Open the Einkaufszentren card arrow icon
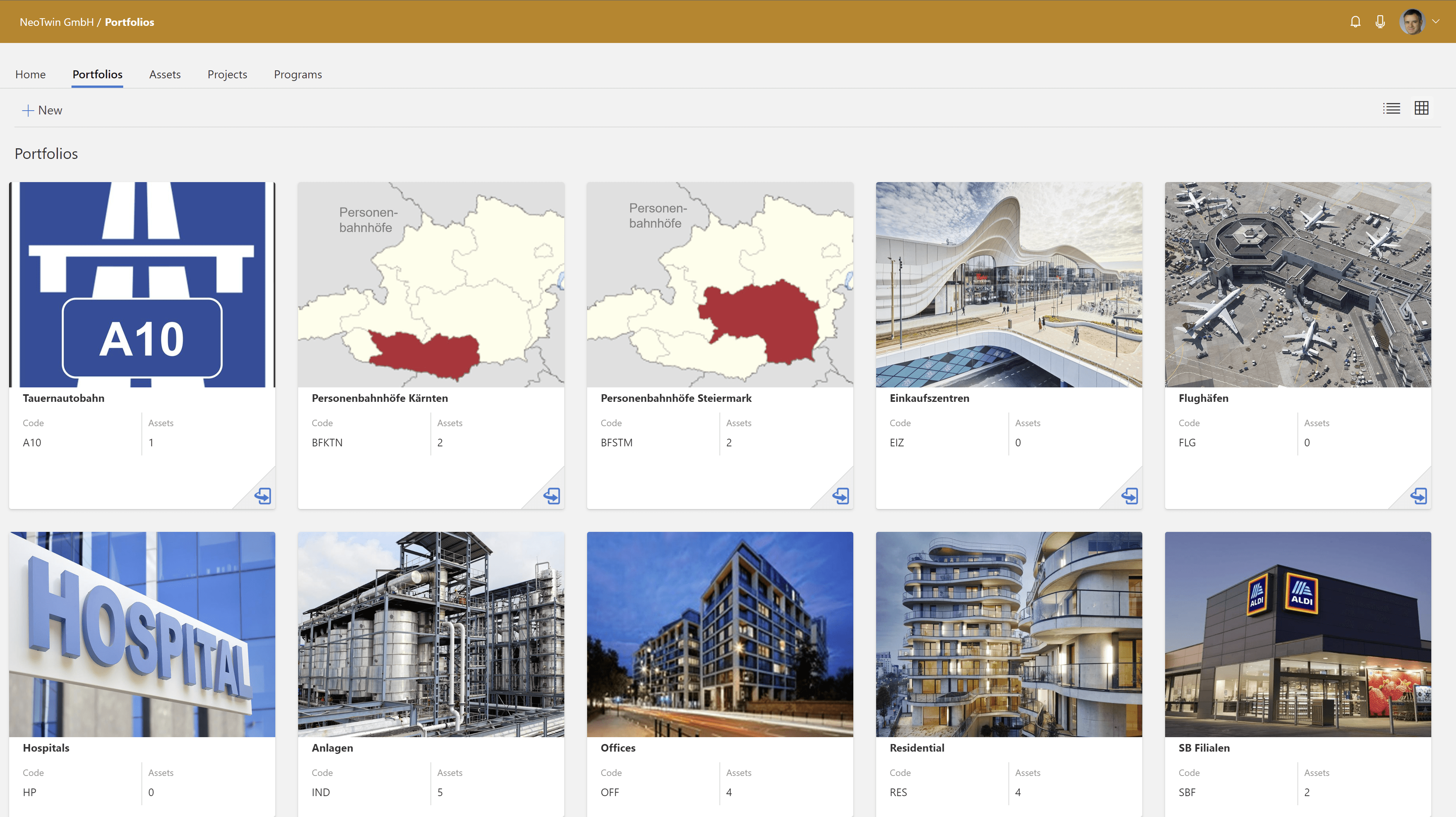 point(1129,495)
